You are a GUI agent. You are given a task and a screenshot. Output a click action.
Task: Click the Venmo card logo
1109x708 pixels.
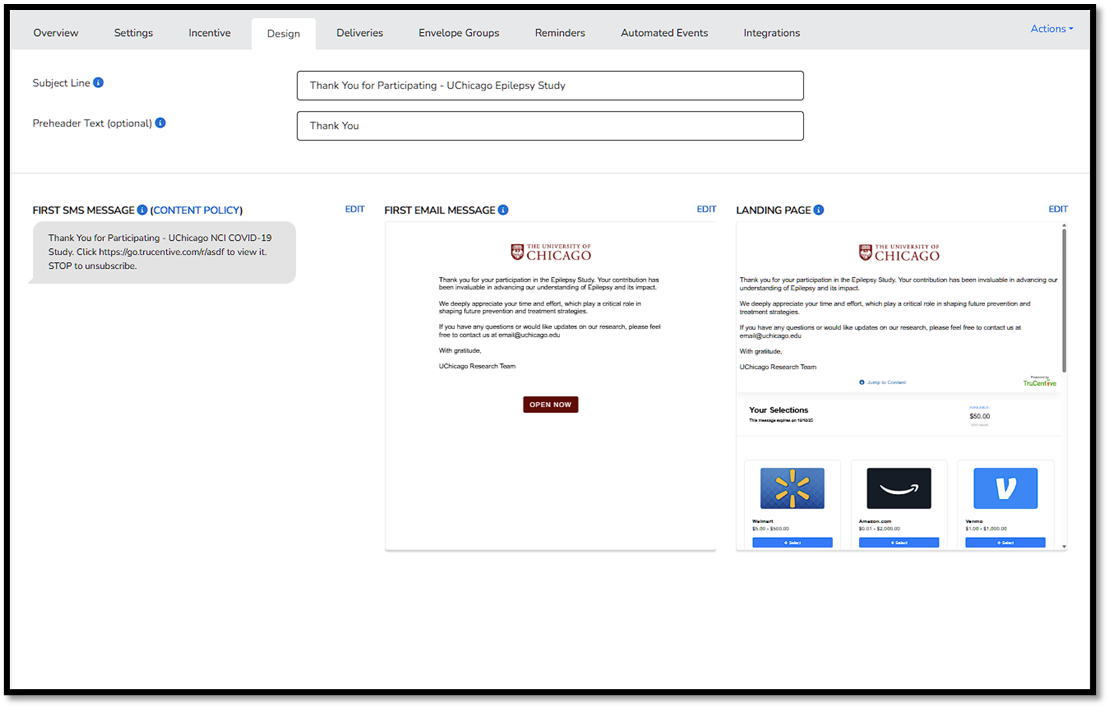[1005, 488]
